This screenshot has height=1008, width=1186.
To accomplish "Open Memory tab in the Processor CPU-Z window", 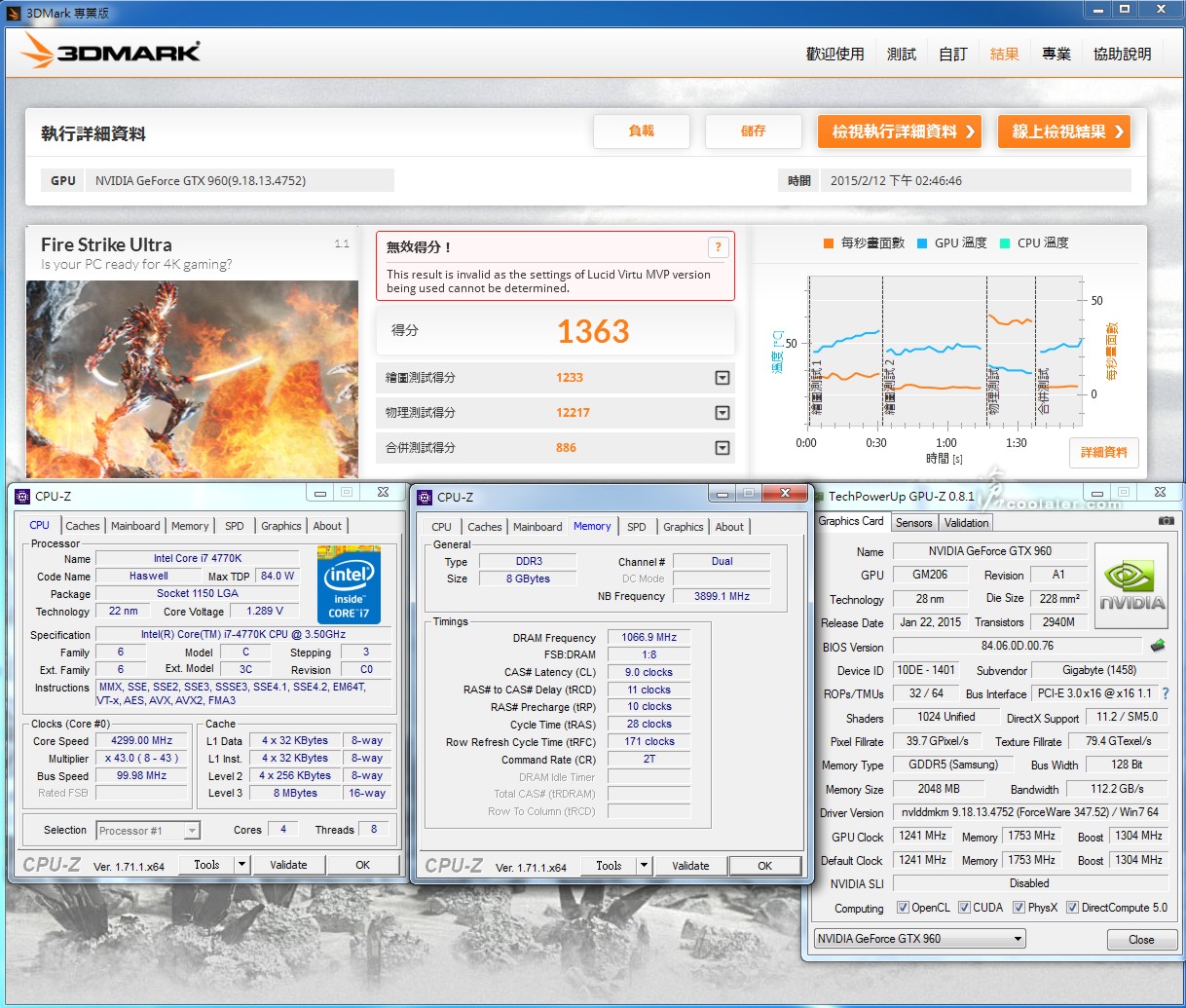I will tap(190, 526).
